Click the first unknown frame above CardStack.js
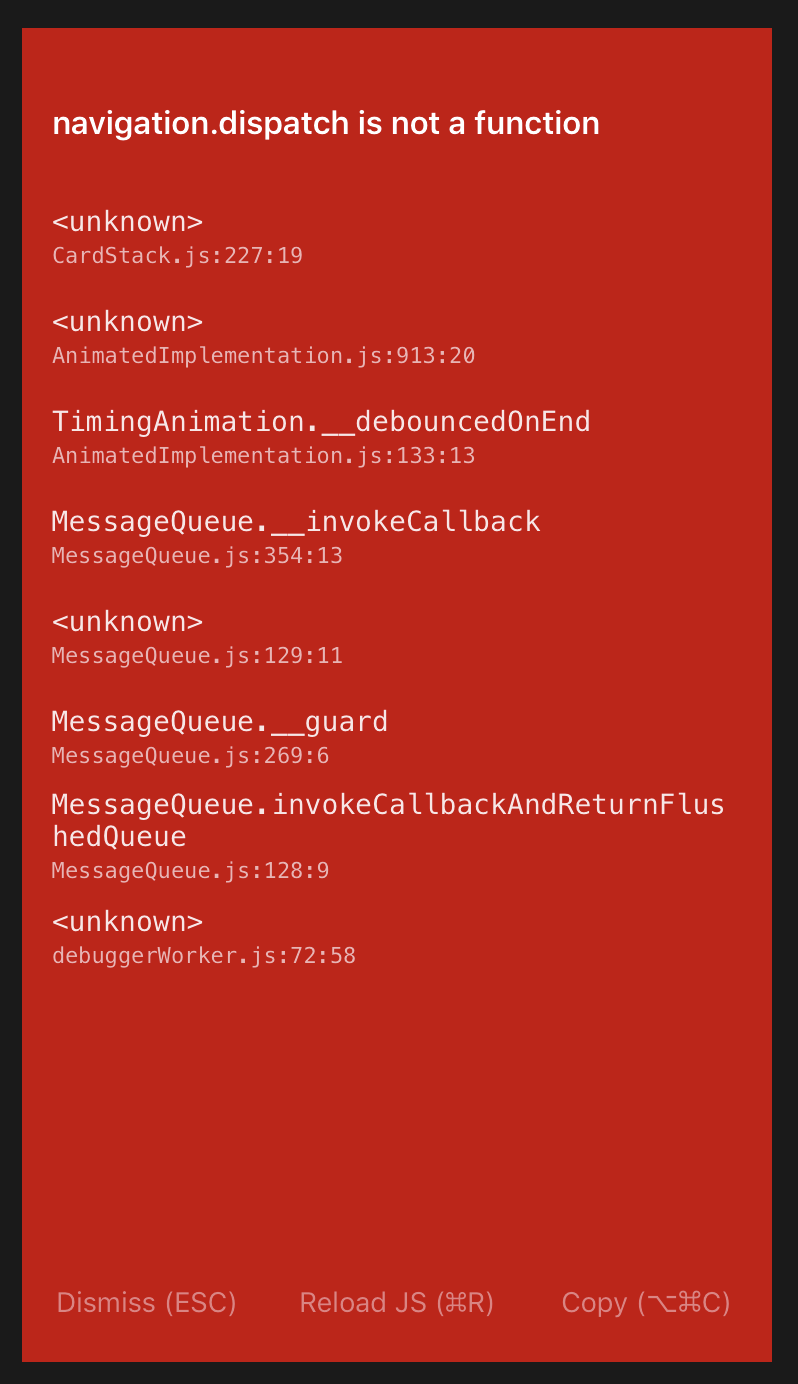Screen dimensions: 798x1384 coord(127,222)
